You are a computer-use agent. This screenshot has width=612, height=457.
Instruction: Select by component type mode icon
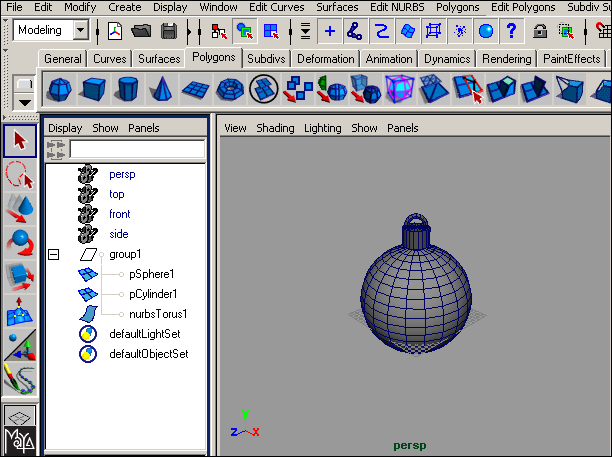point(271,31)
